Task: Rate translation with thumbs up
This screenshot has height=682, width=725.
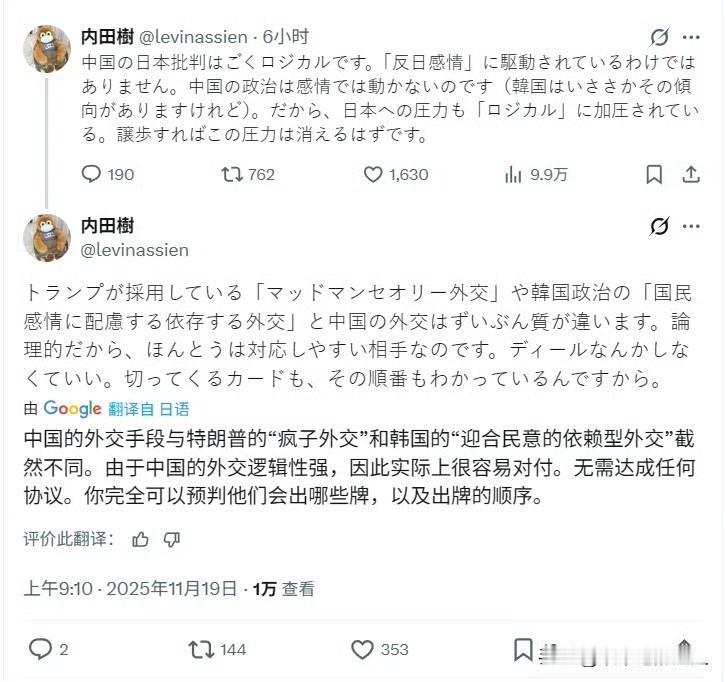Action: 140,539
